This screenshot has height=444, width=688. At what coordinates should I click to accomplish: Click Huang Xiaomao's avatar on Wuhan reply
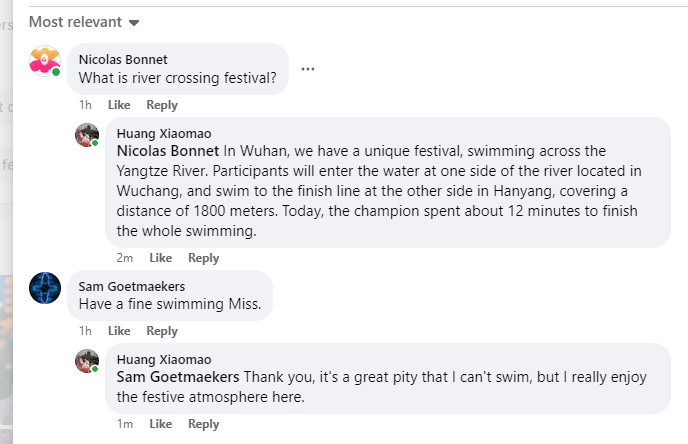click(87, 135)
